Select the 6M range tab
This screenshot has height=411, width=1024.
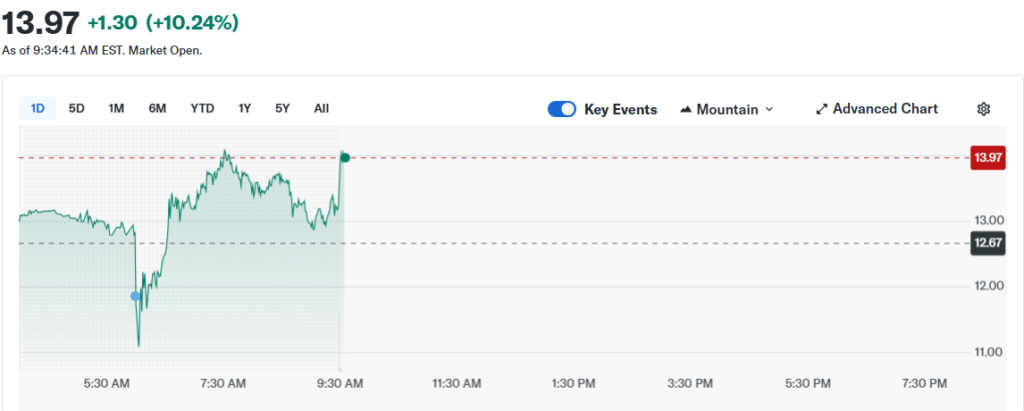(157, 108)
